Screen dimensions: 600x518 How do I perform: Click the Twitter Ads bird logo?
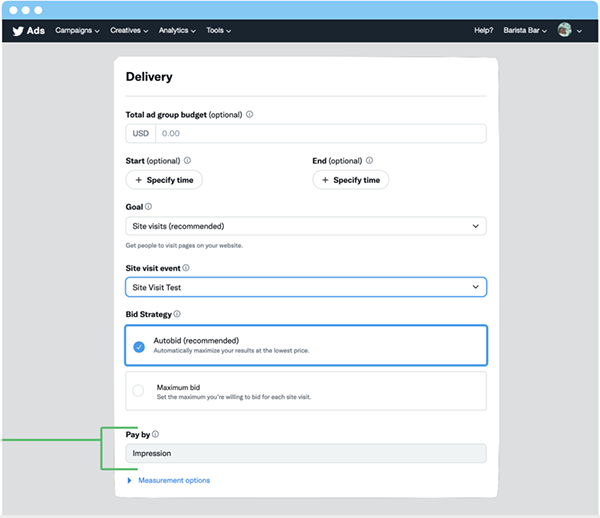pyautogui.click(x=18, y=31)
